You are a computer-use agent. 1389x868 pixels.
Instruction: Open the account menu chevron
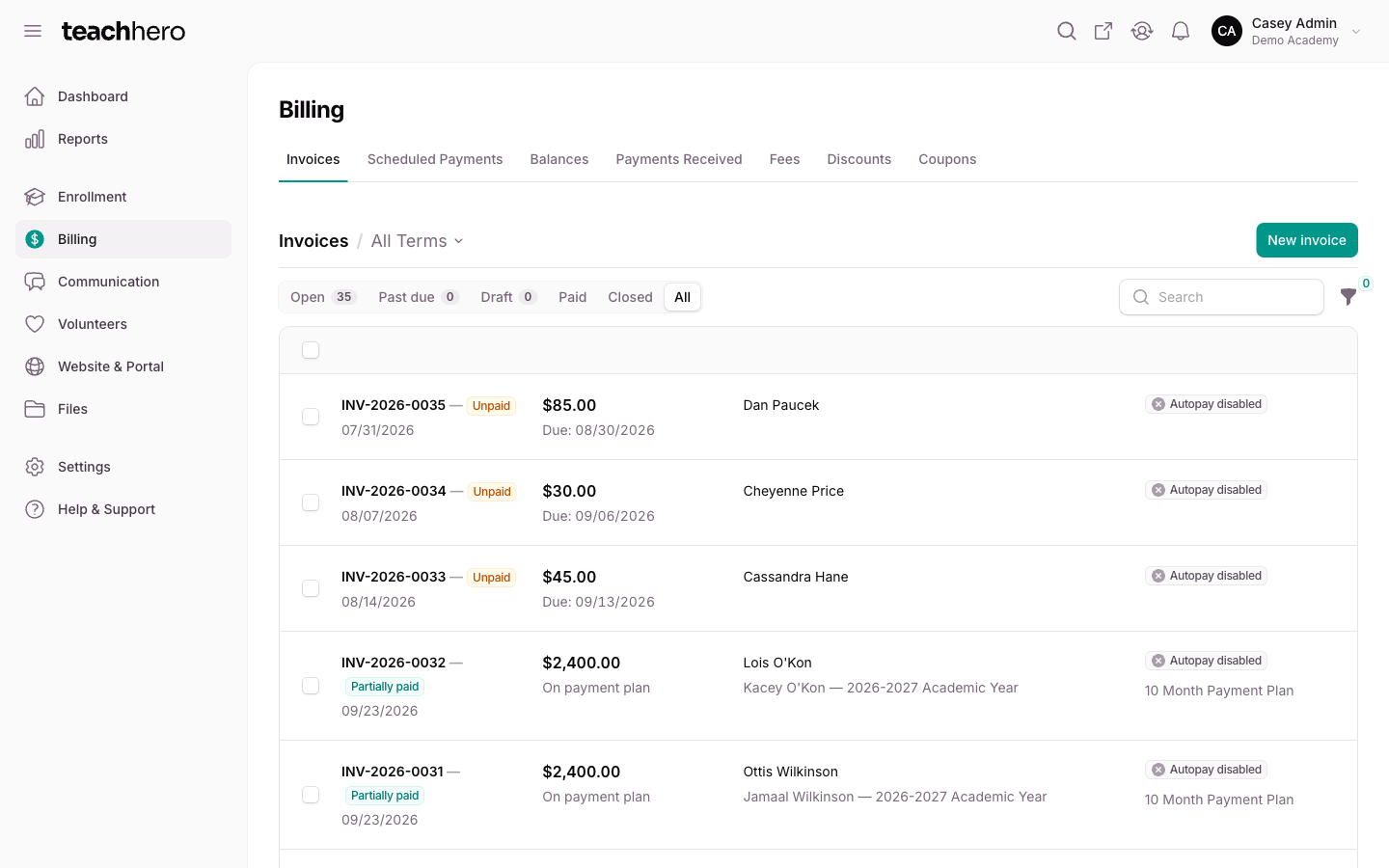coord(1356,32)
